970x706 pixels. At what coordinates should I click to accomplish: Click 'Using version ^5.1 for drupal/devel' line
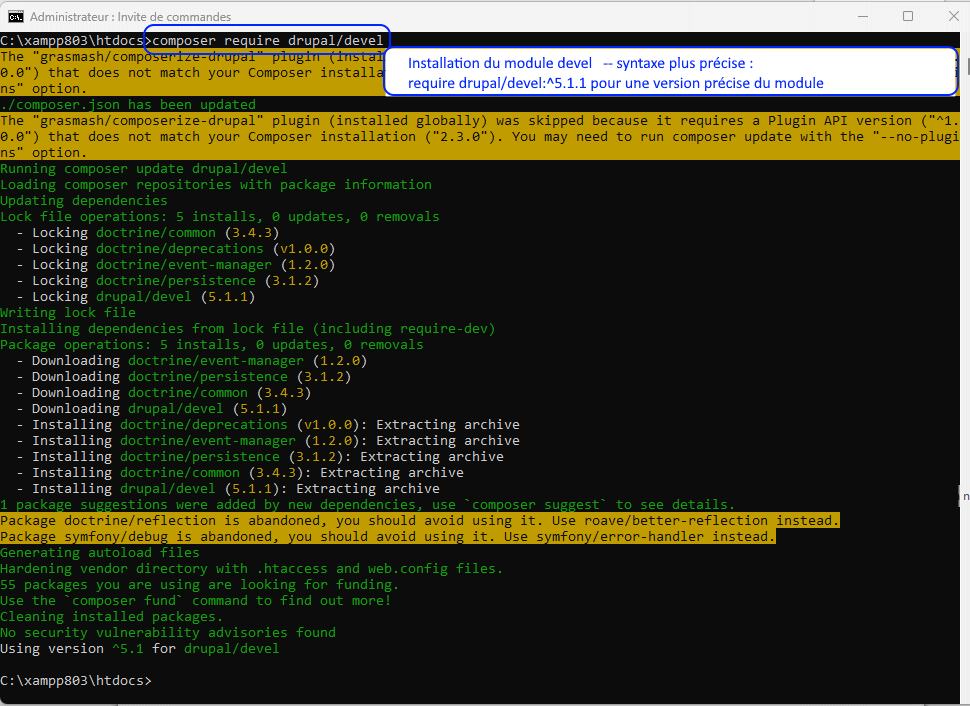click(x=140, y=649)
